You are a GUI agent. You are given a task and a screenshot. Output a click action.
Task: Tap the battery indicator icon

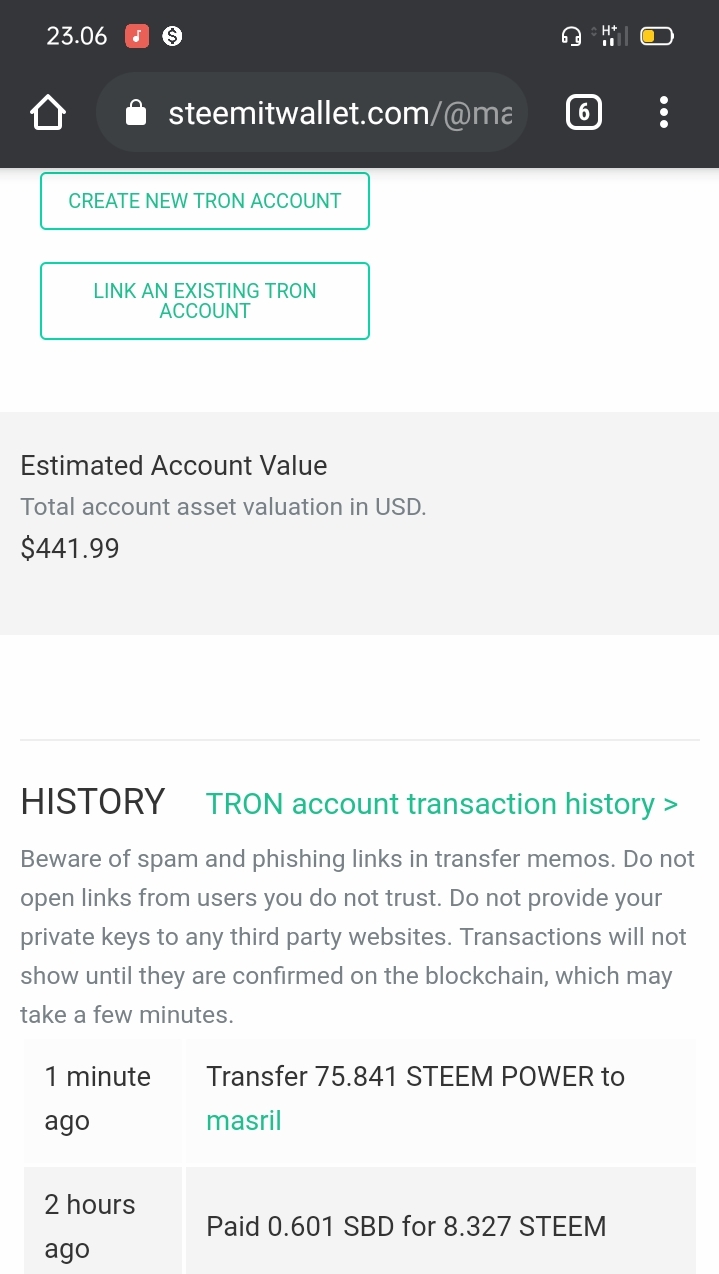(657, 37)
